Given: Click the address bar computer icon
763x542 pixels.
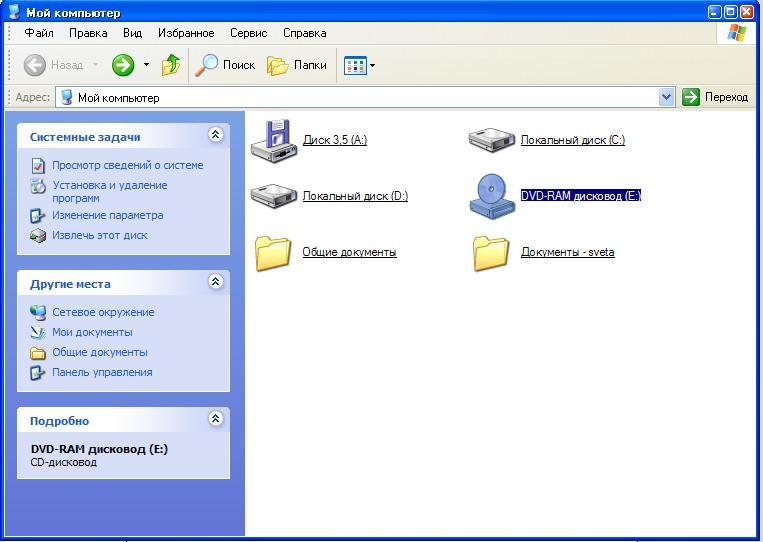Looking at the screenshot, I should point(67,97).
